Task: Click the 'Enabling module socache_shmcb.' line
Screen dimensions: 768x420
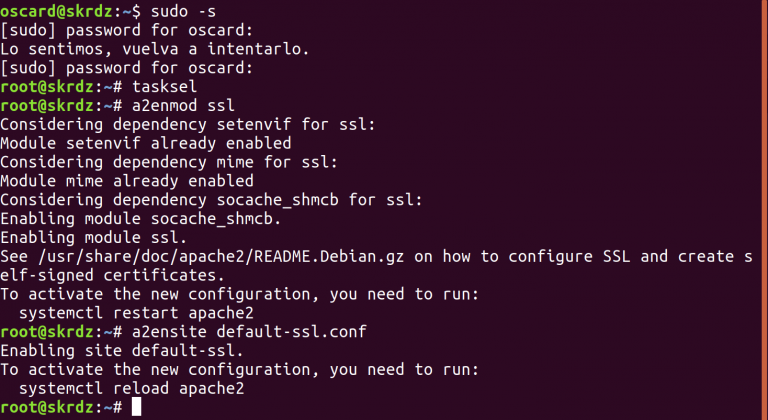Action: click(141, 219)
